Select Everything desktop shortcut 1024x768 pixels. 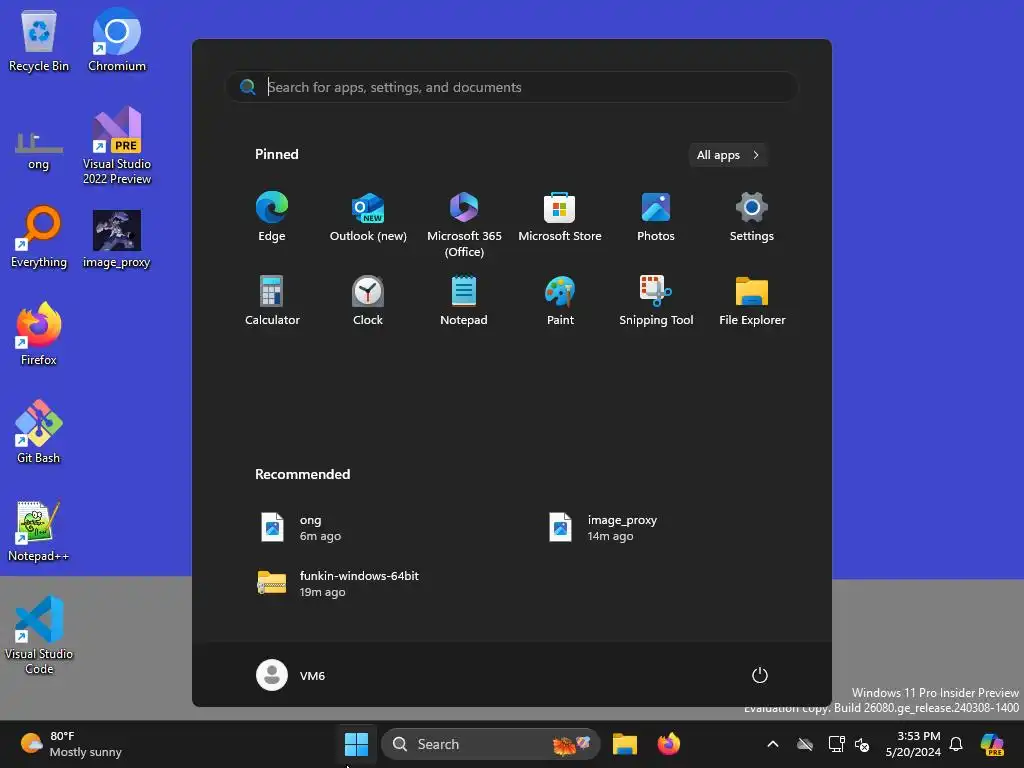point(39,238)
